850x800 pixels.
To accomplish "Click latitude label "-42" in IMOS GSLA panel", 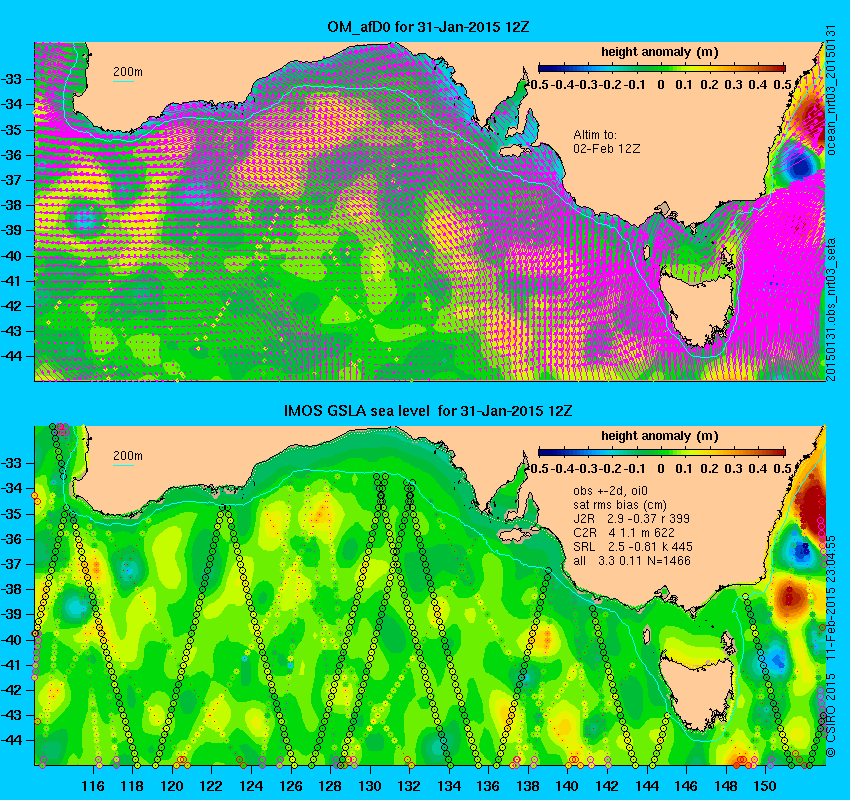I will pyautogui.click(x=11, y=690).
